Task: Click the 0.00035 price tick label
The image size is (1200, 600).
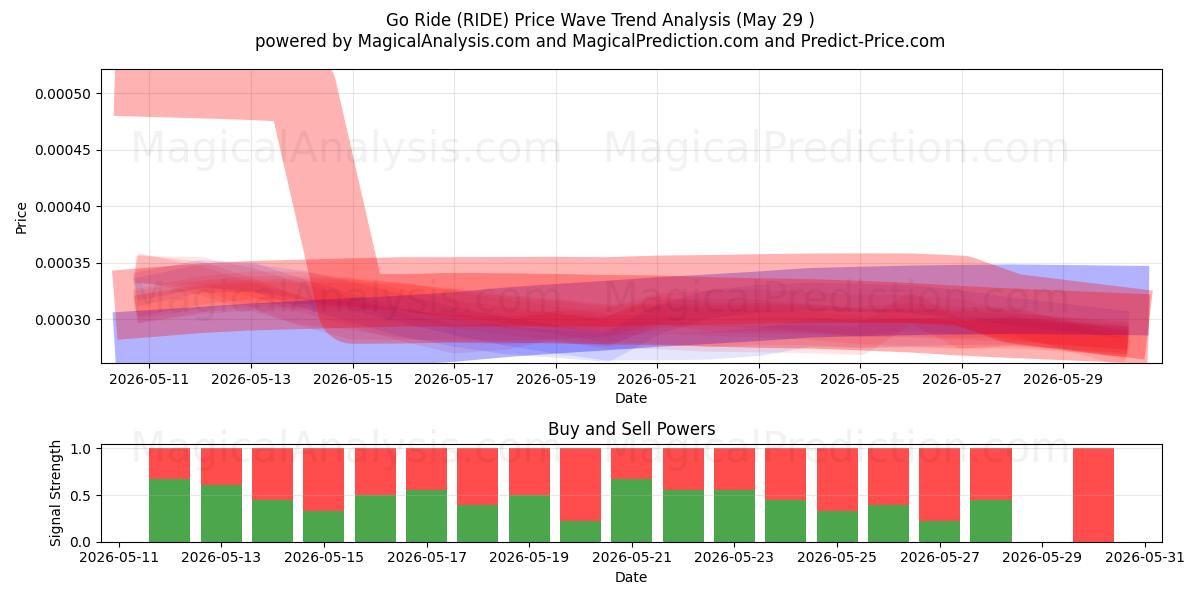Action: coord(62,264)
